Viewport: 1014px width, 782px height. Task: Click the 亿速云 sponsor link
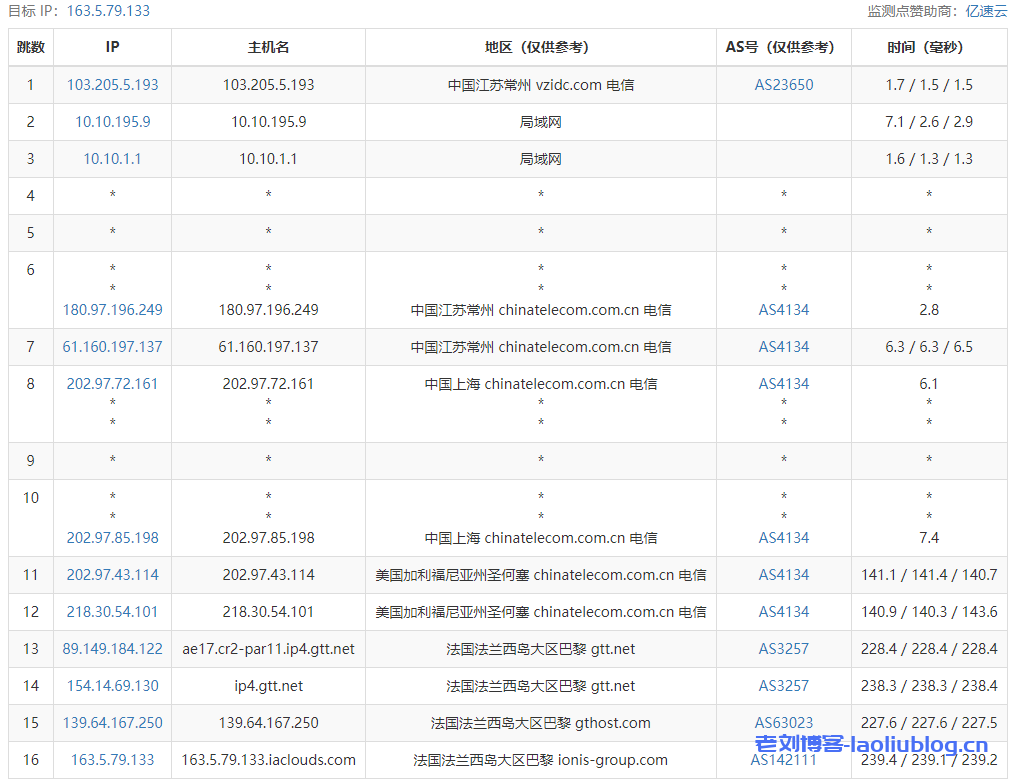pos(986,11)
